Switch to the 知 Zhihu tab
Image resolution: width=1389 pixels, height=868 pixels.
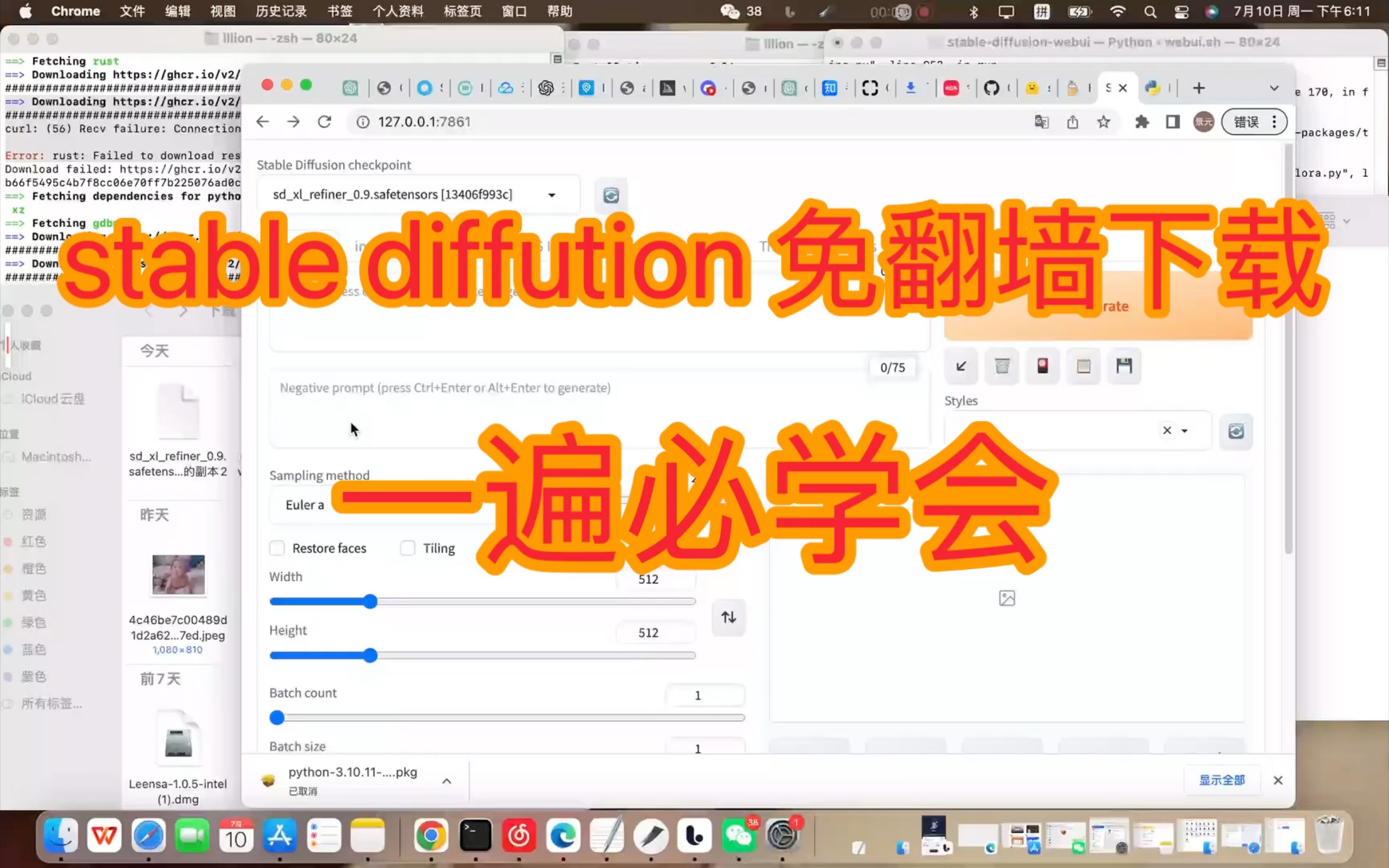[x=829, y=88]
